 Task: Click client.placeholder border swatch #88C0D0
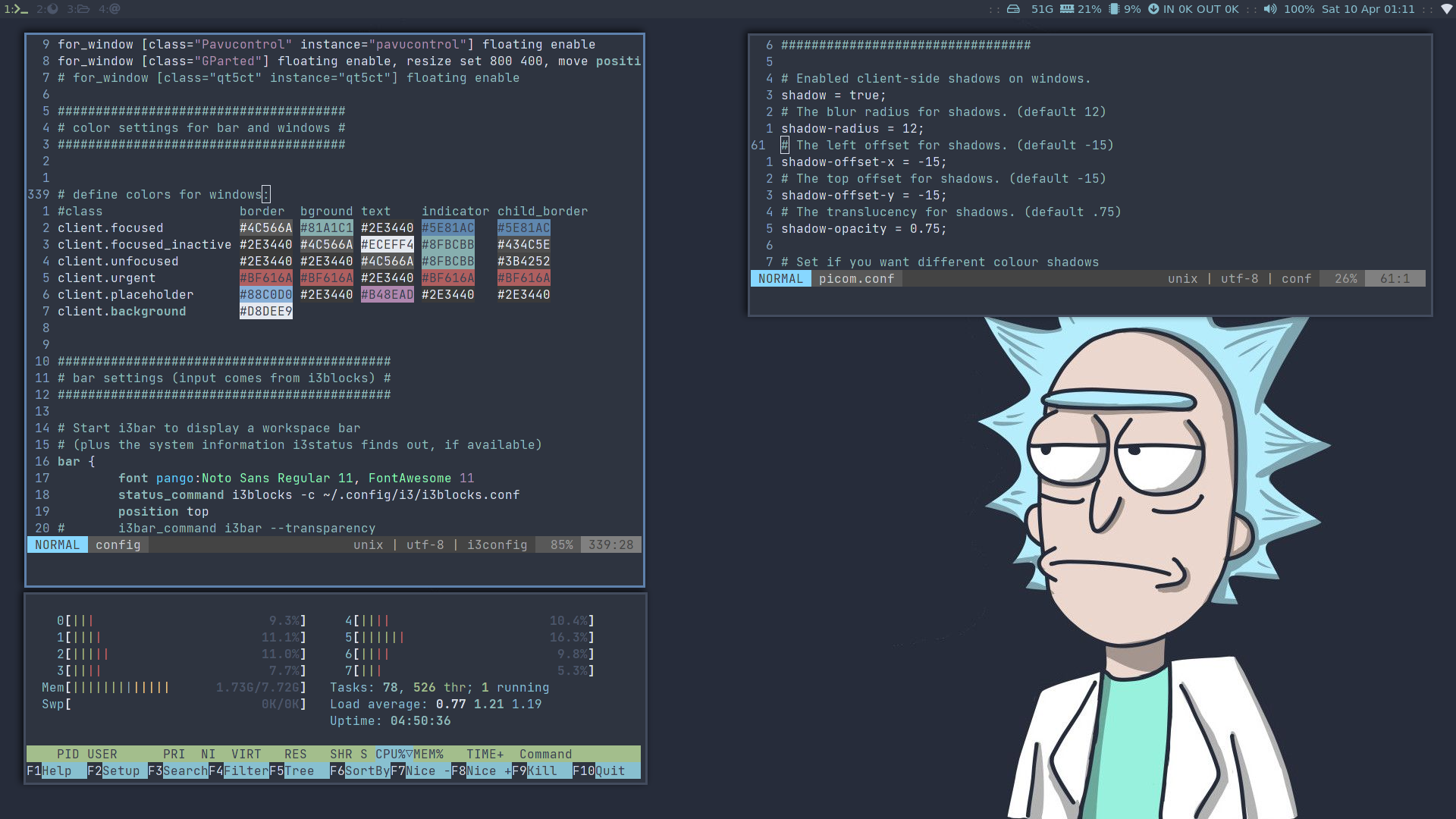click(x=265, y=295)
